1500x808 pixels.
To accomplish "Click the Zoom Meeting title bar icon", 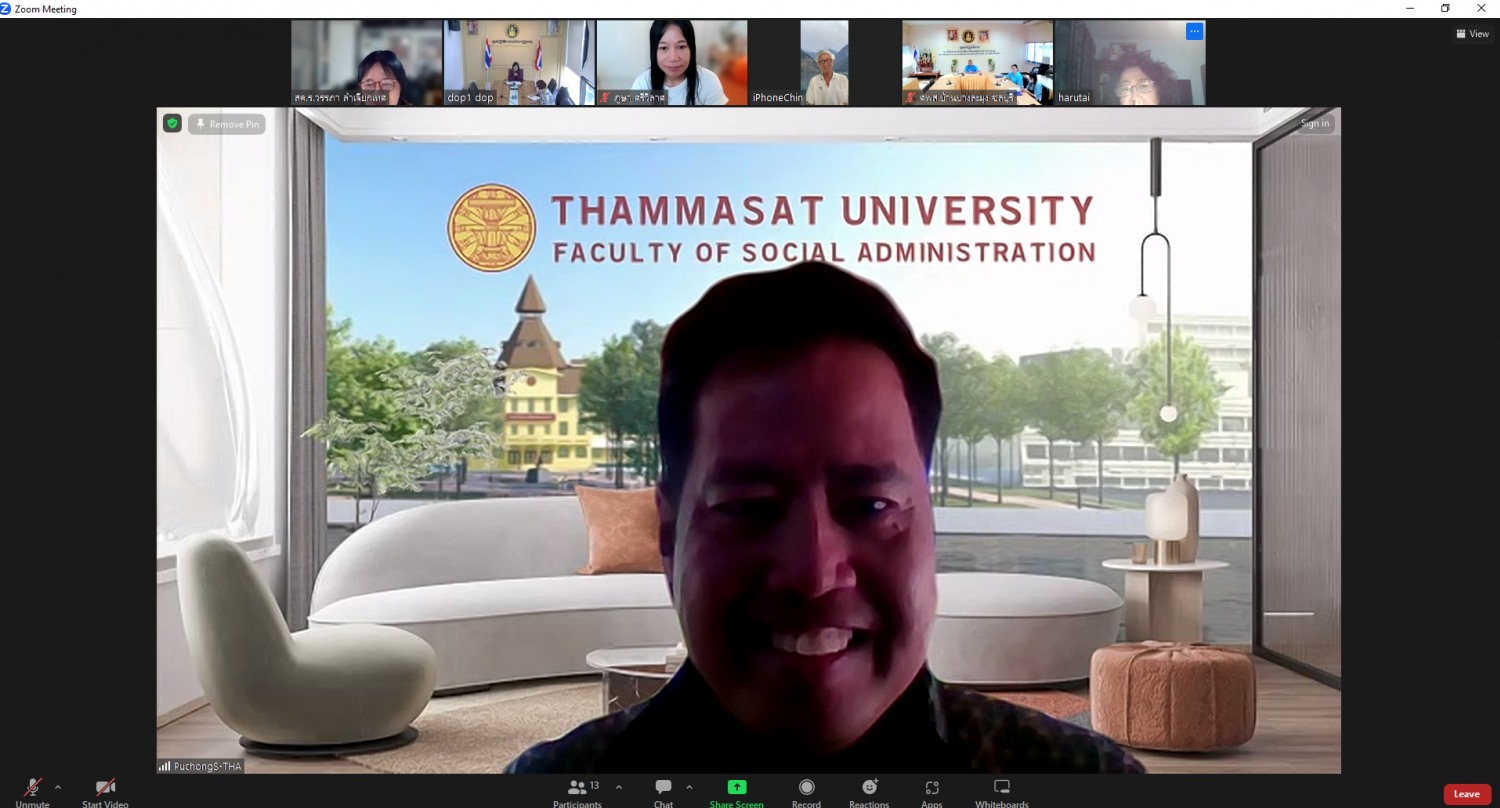I will coord(6,8).
